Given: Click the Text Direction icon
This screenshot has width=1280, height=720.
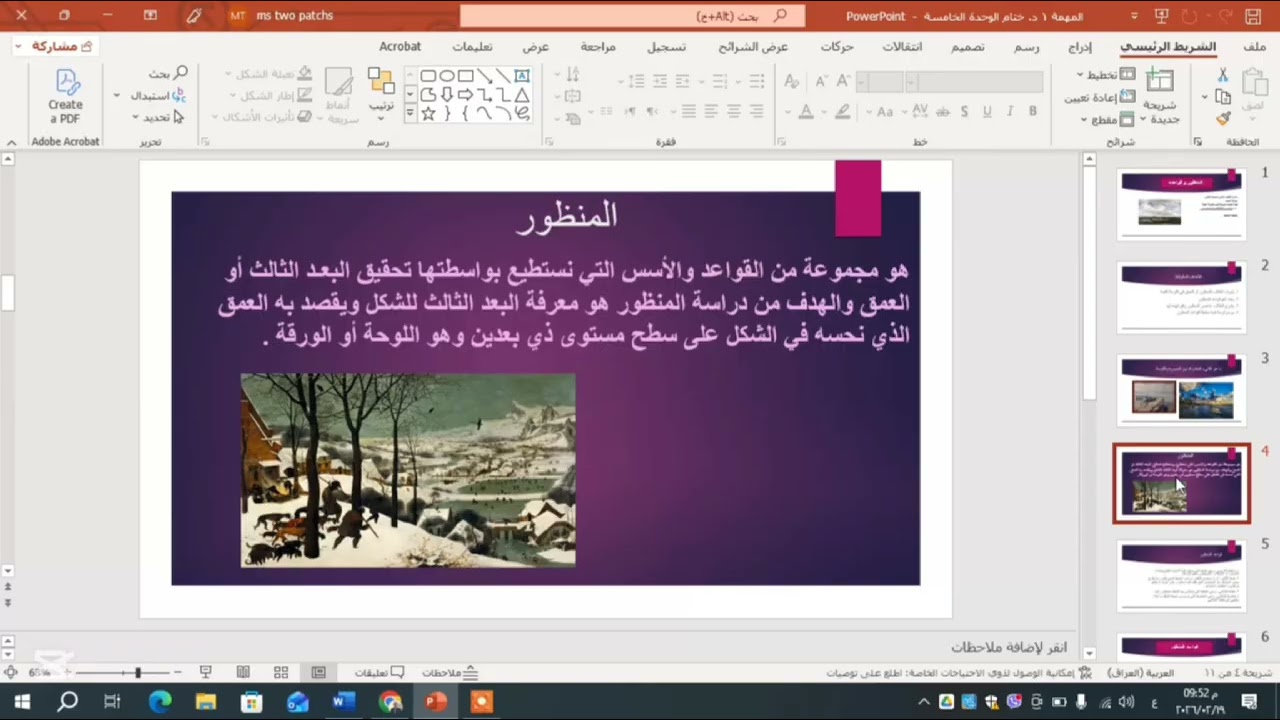Looking at the screenshot, I should pos(573,75).
